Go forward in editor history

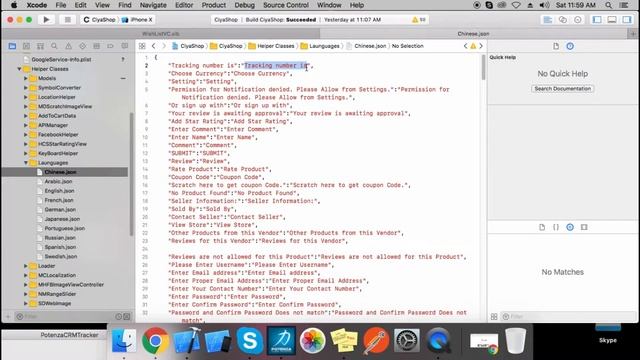164,46
